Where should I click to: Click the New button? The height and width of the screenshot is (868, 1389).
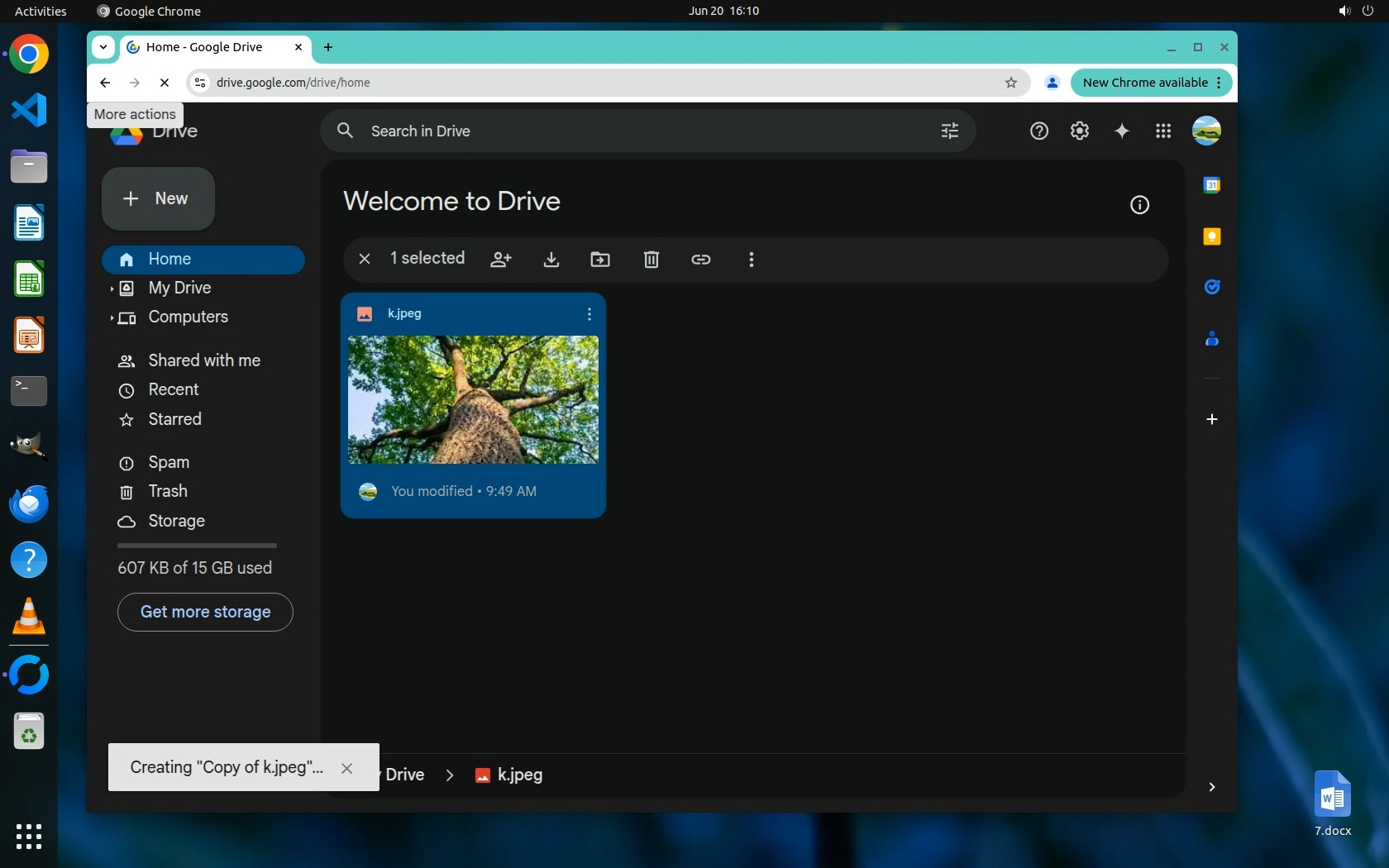pos(158,198)
